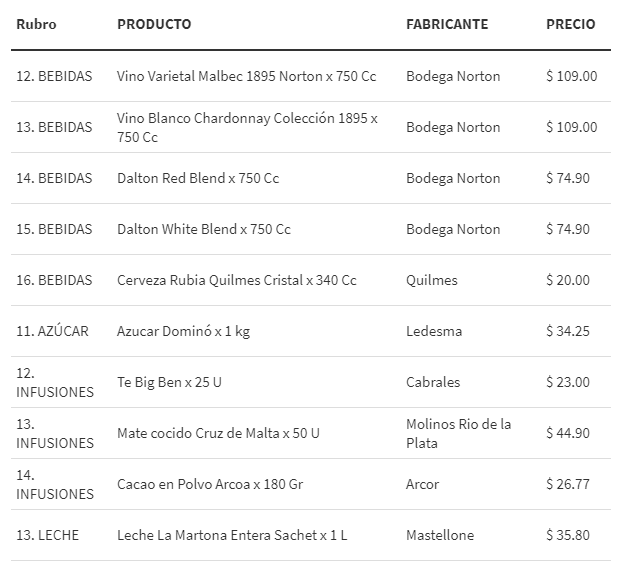Screen dimensions: 632x588
Task: Click the PRECIO column header
Action: pyautogui.click(x=570, y=24)
